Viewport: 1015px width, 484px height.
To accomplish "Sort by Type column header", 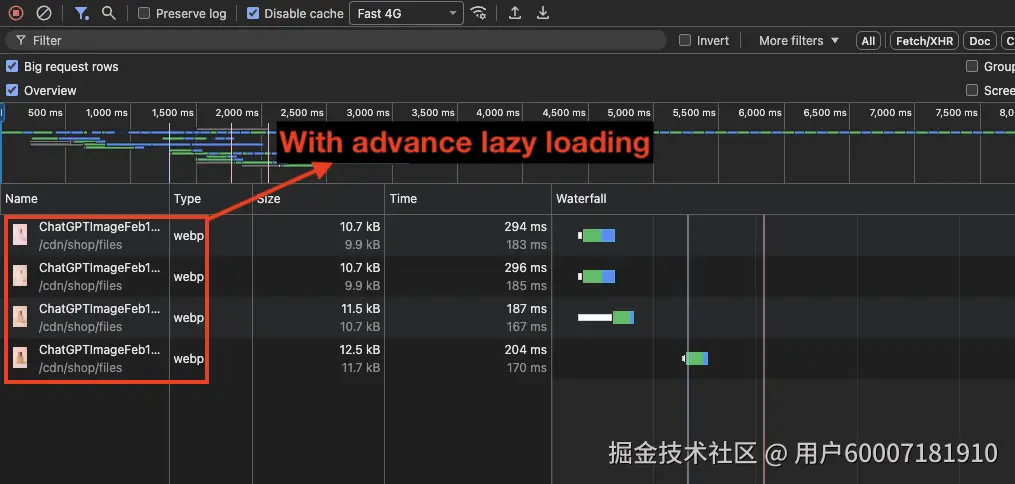I will click(x=211, y=199).
